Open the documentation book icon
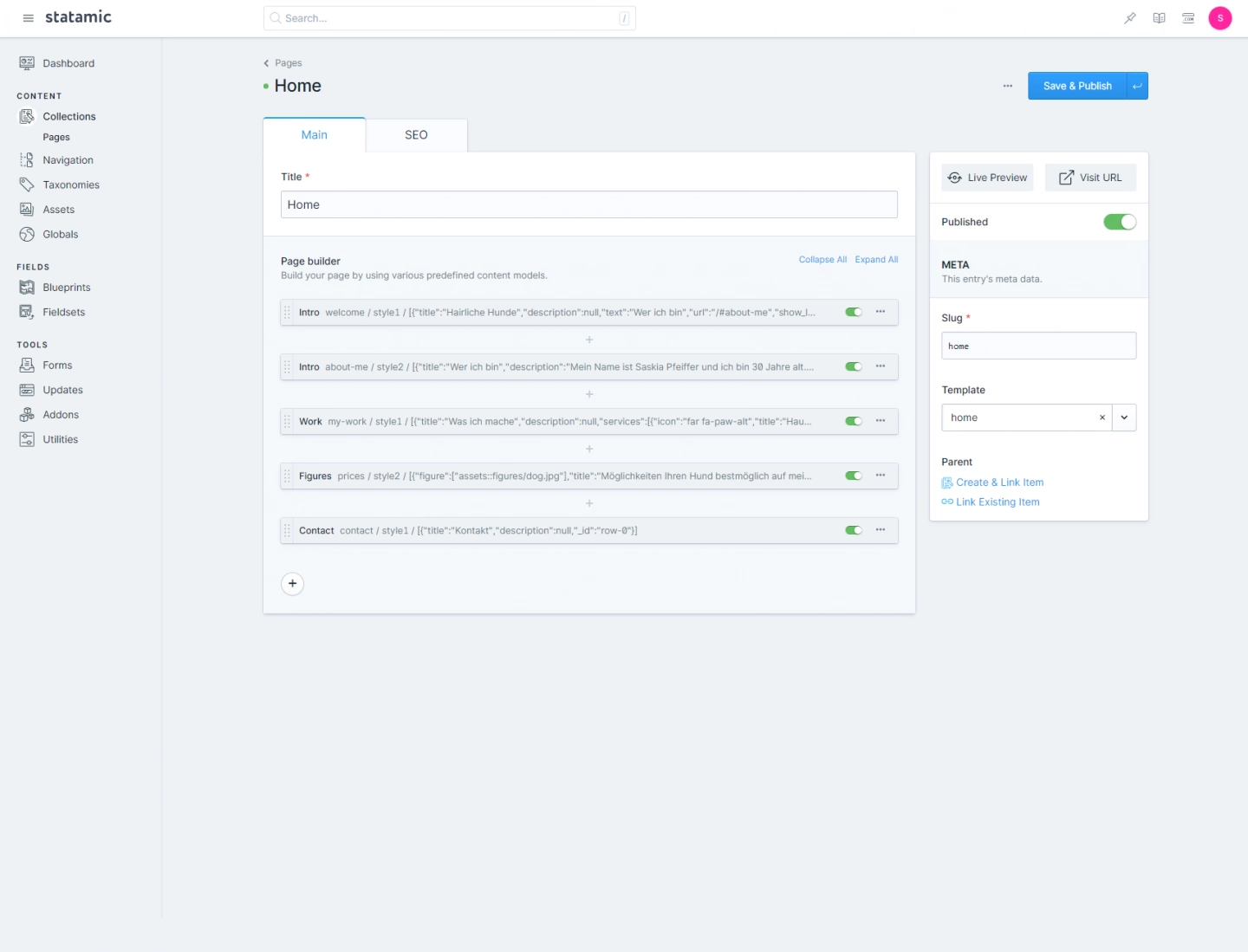The width and height of the screenshot is (1248, 952). (1159, 18)
